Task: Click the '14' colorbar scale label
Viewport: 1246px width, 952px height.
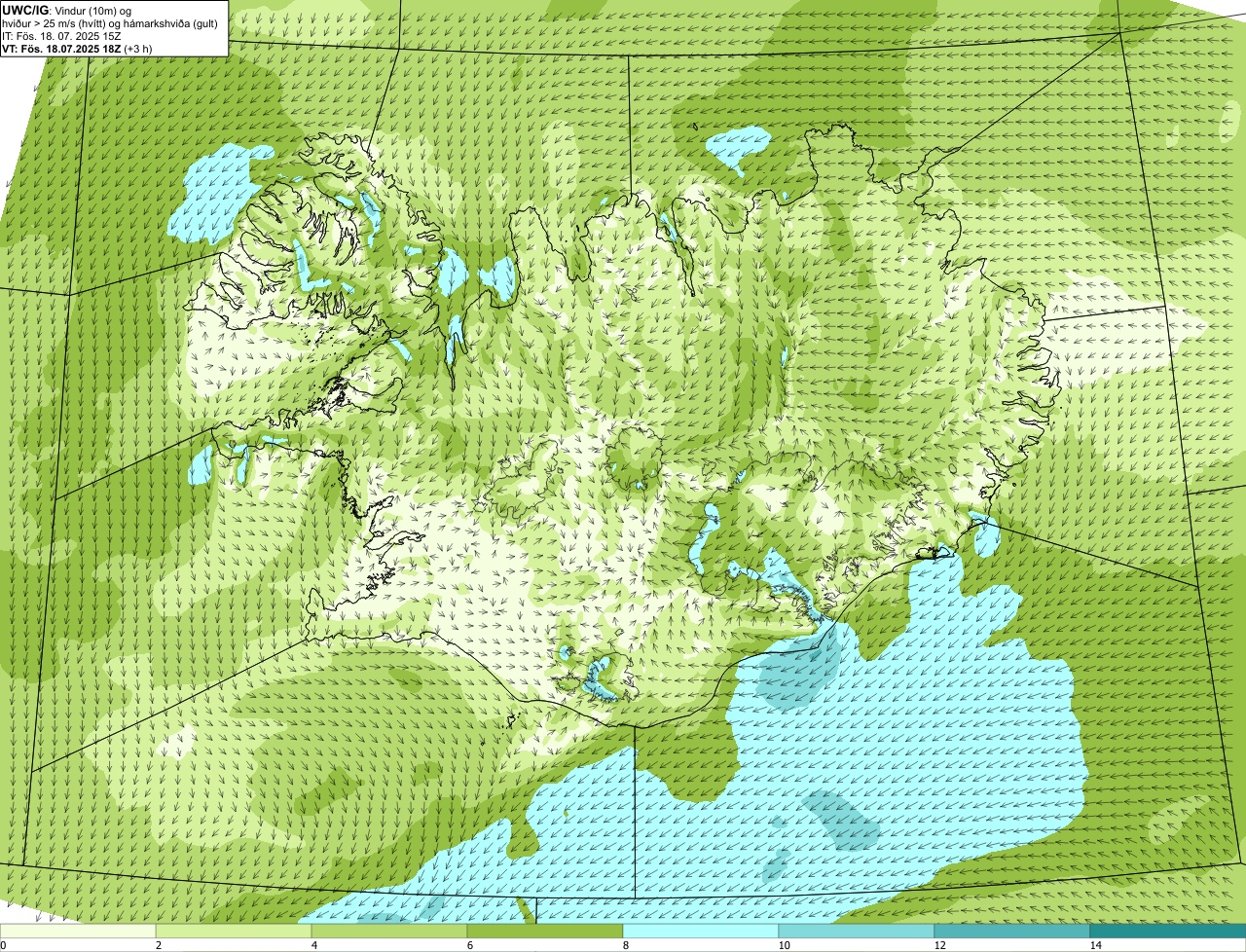Action: point(1095,945)
